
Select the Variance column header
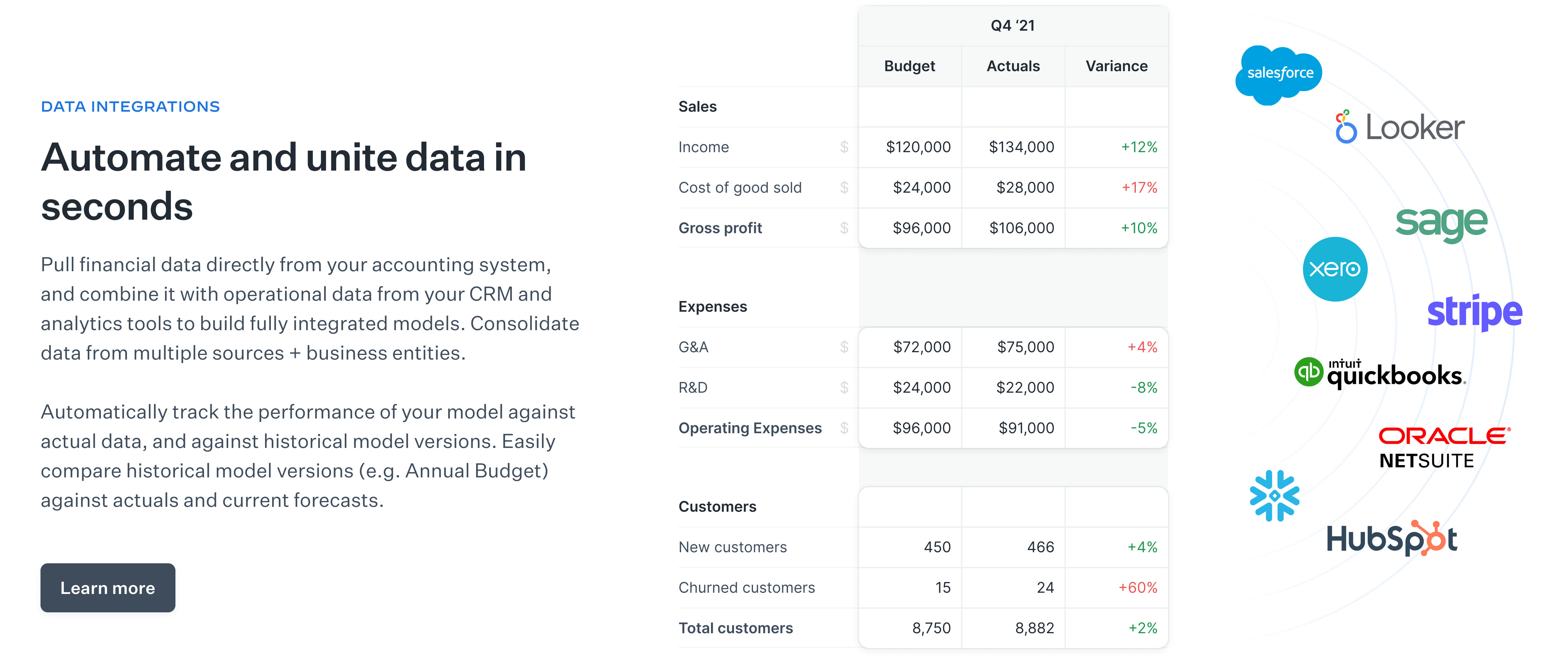[x=1116, y=66]
